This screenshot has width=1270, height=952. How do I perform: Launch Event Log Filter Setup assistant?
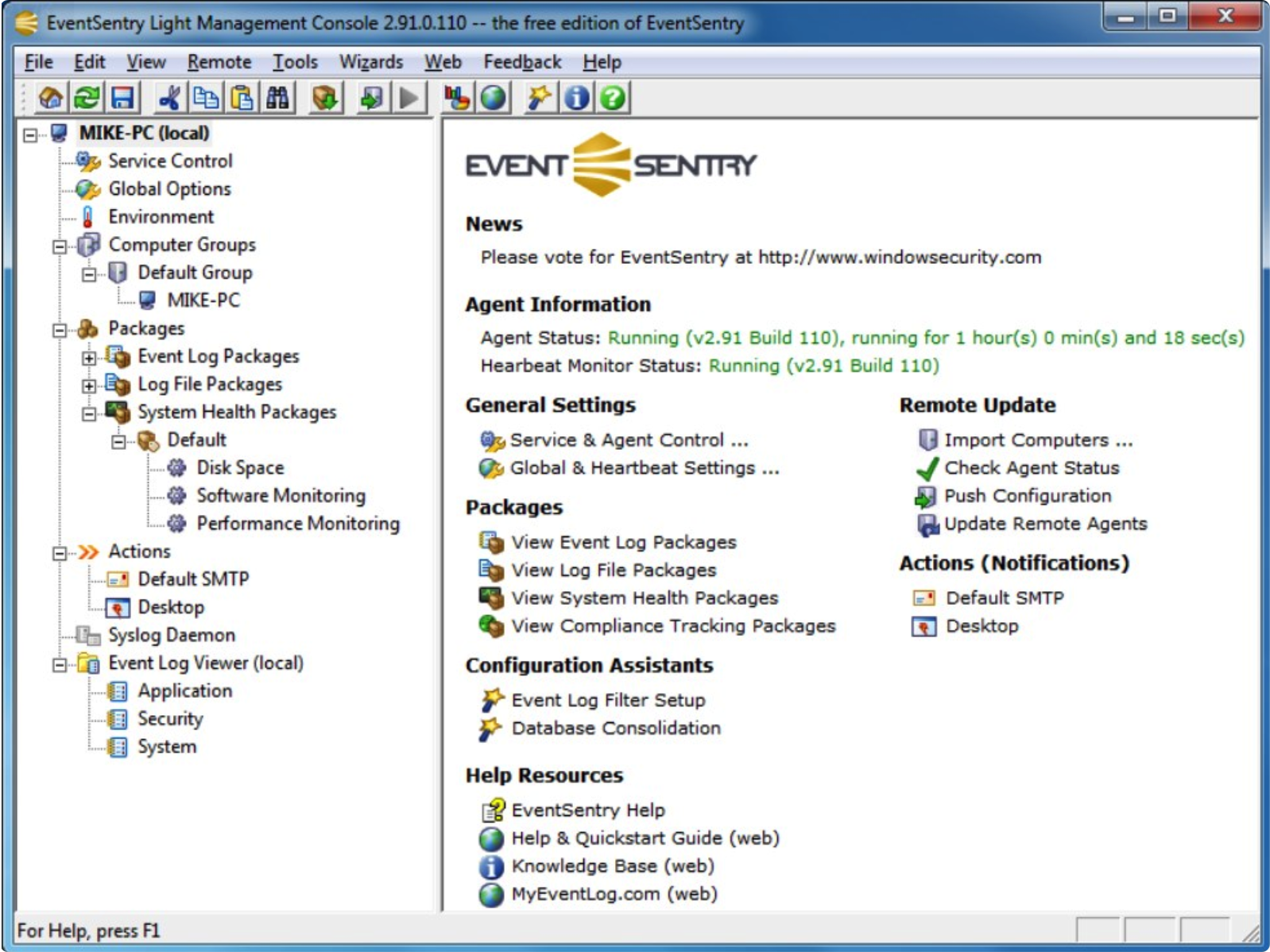[609, 700]
